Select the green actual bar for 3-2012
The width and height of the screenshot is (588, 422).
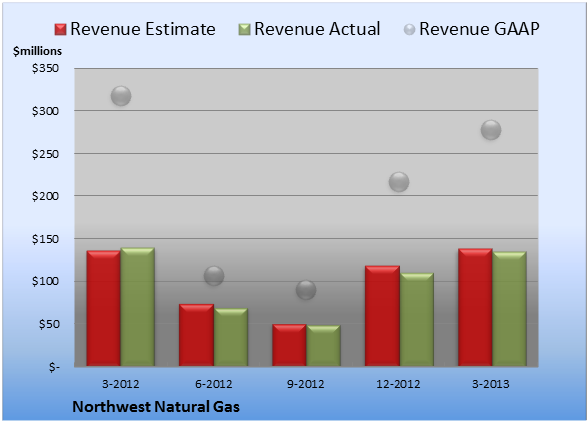click(138, 307)
